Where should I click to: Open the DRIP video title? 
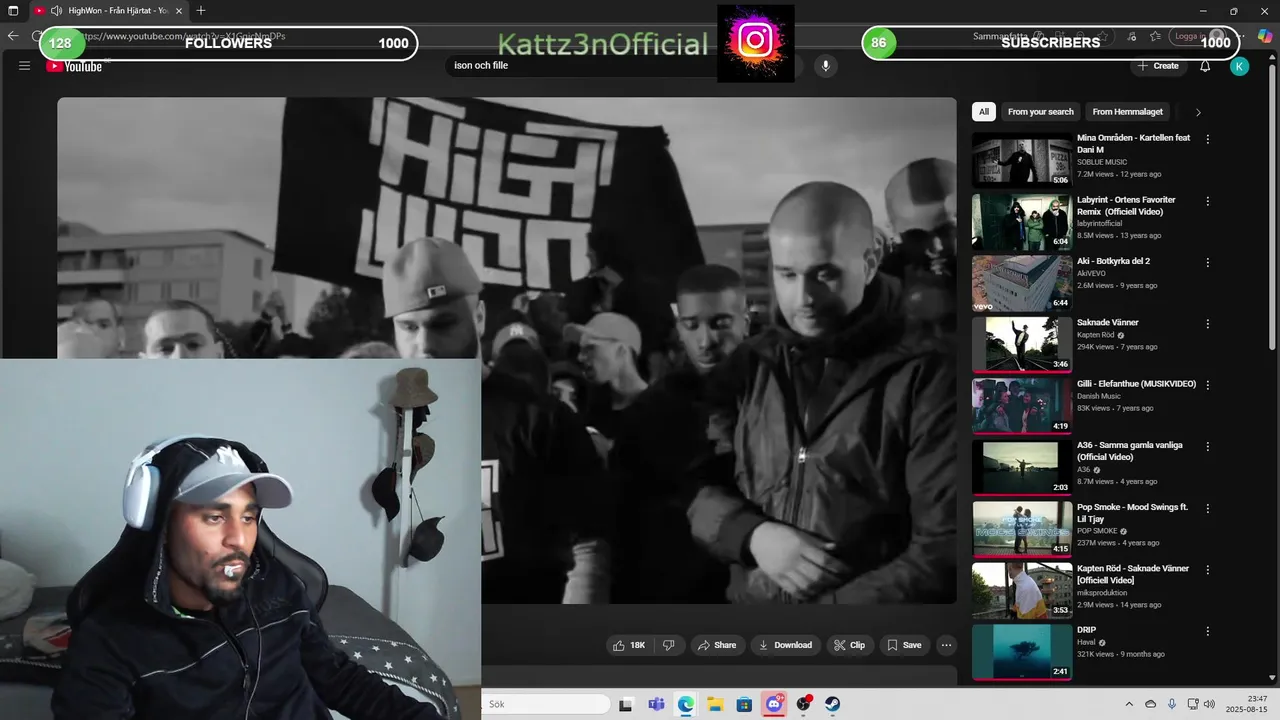click(1086, 630)
